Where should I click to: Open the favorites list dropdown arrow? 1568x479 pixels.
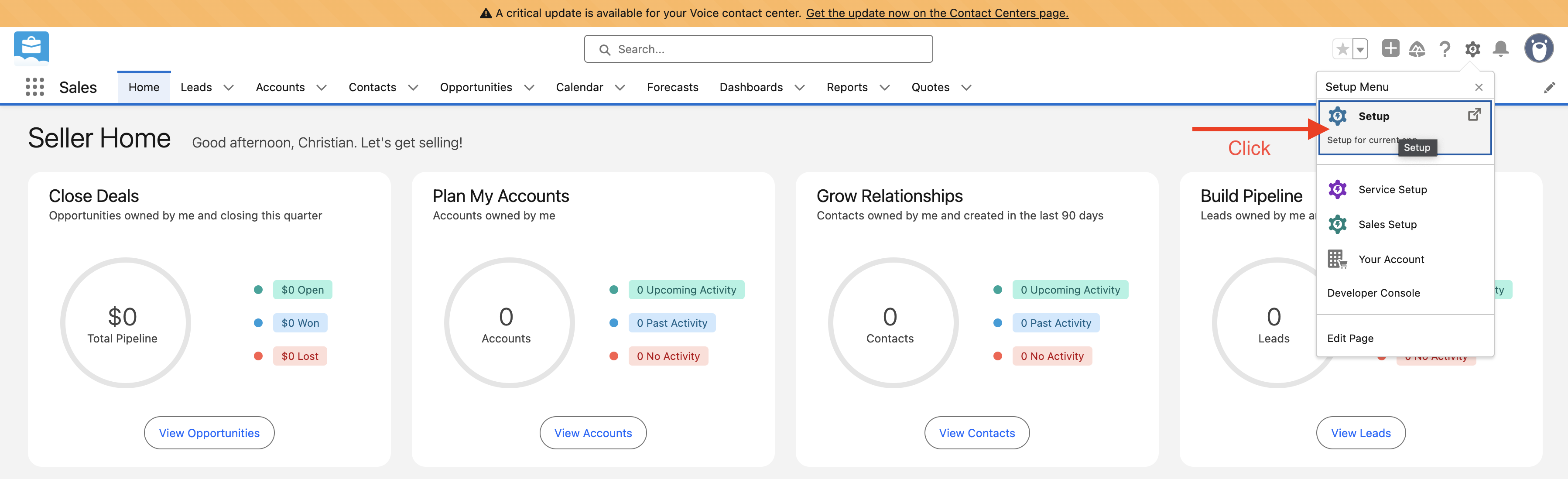[x=1360, y=49]
